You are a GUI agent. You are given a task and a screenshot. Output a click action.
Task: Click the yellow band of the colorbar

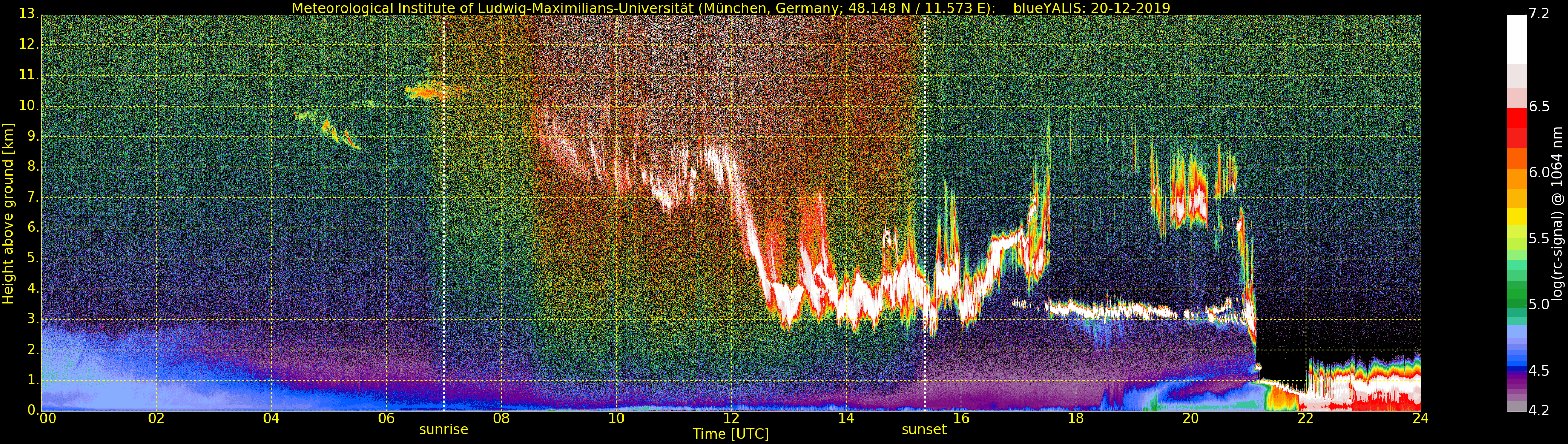pos(1516,217)
